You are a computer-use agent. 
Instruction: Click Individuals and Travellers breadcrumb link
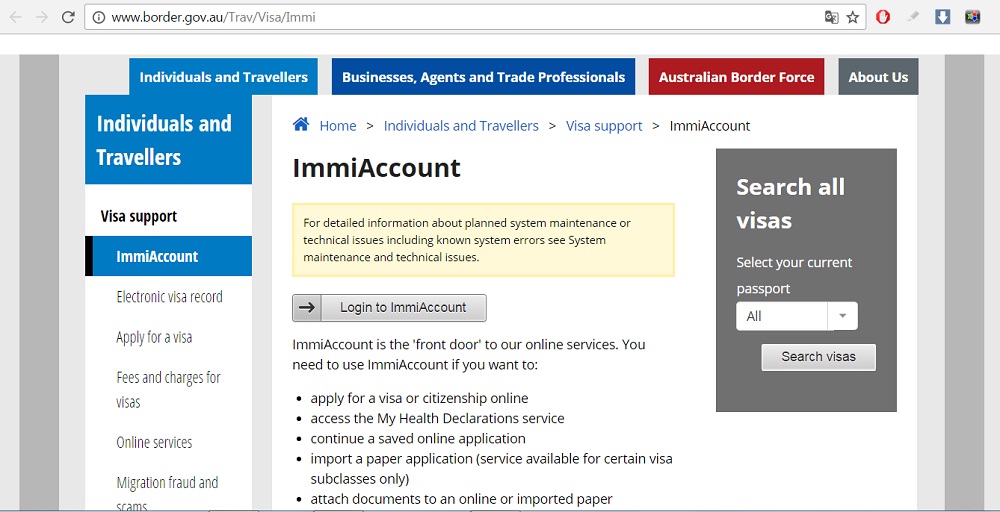(x=461, y=126)
